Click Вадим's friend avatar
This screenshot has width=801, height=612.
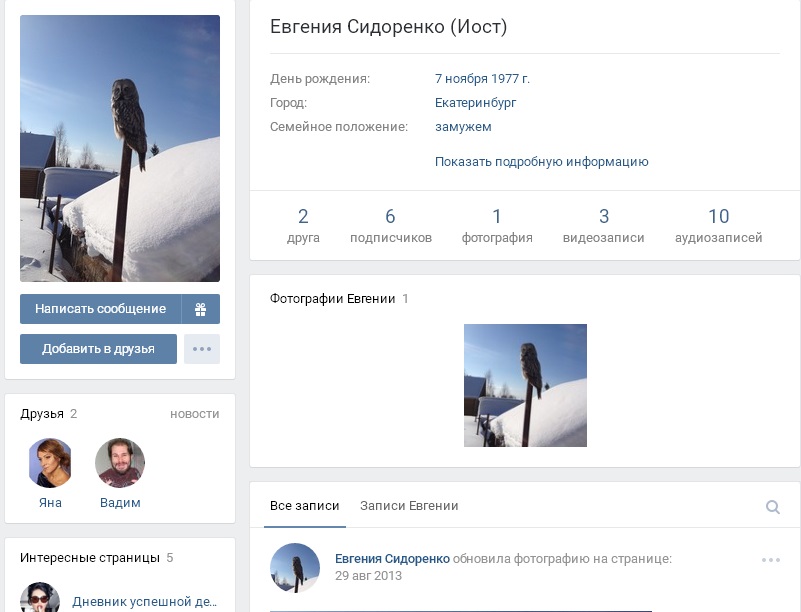click(120, 463)
